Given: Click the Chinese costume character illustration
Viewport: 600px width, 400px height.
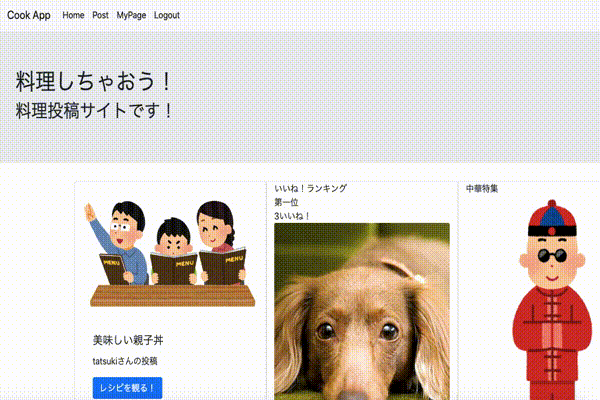Looking at the screenshot, I should coord(552,299).
